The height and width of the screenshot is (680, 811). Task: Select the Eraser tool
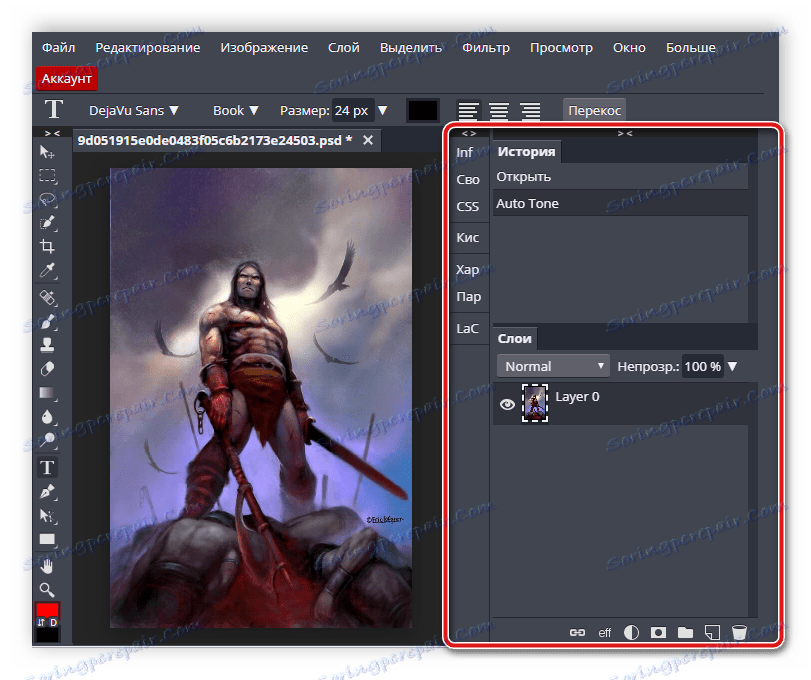pyautogui.click(x=47, y=369)
